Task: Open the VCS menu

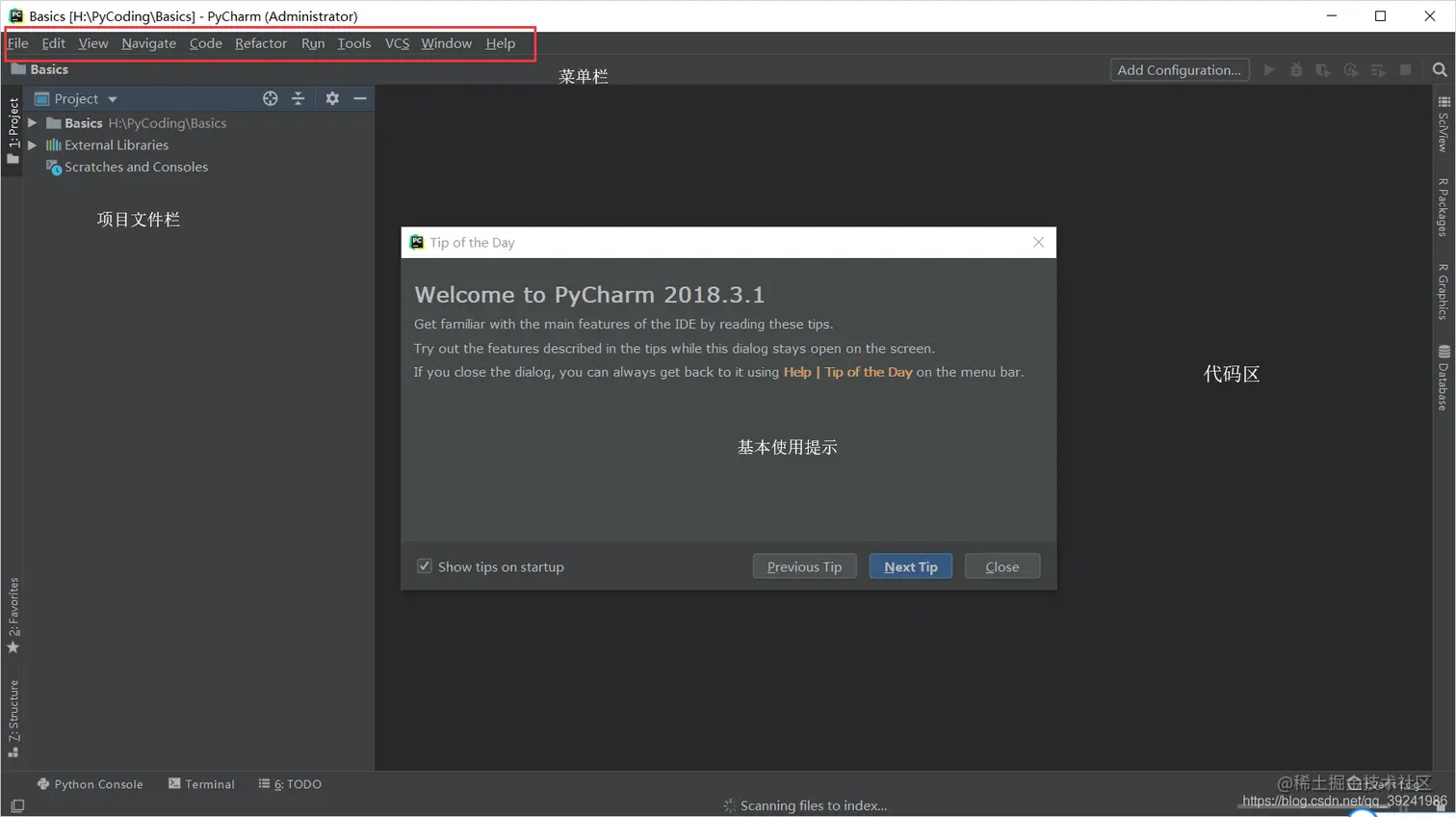Action: (x=397, y=43)
